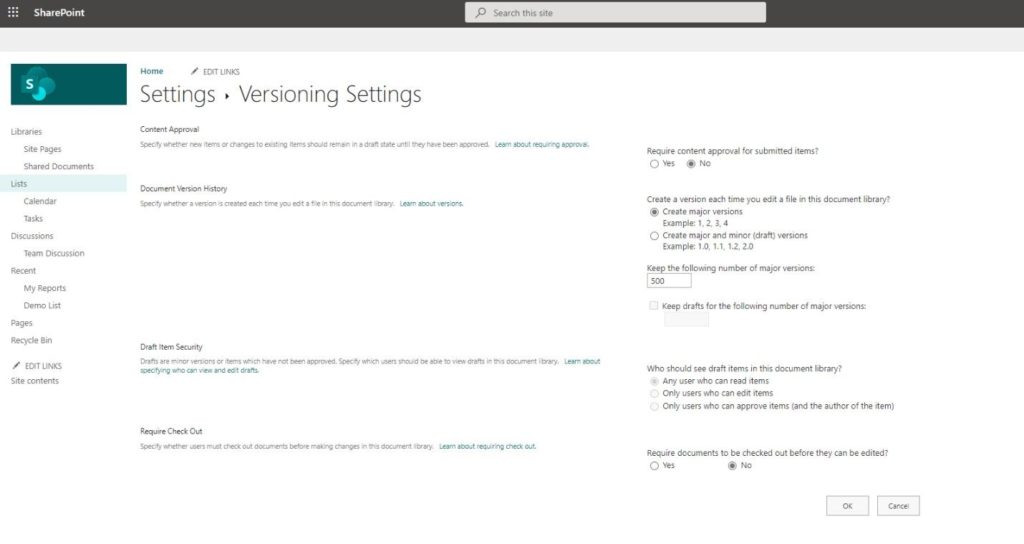Viewport: 1024px width, 544px height.
Task: Click the Search this site box
Action: click(x=615, y=12)
